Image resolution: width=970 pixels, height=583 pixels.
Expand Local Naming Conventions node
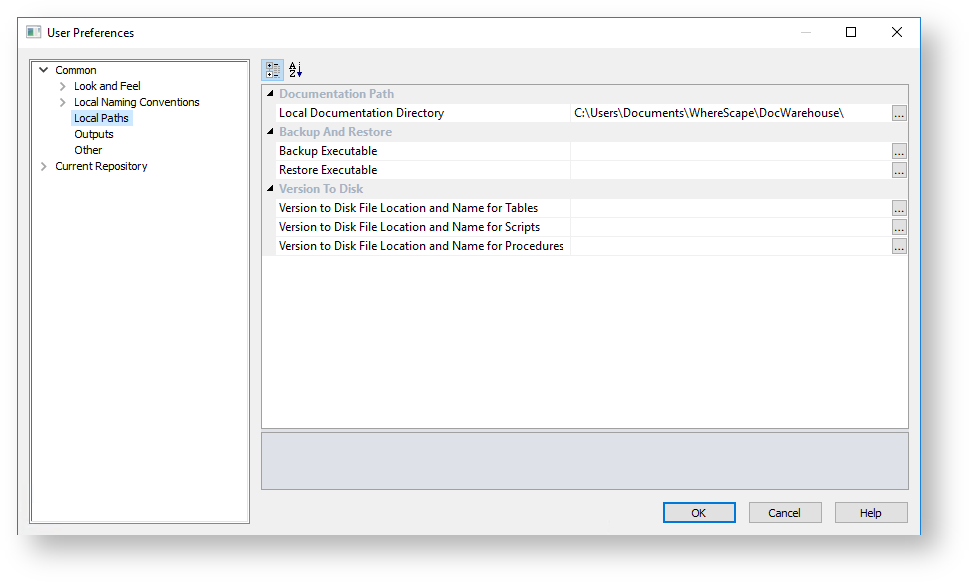point(62,102)
